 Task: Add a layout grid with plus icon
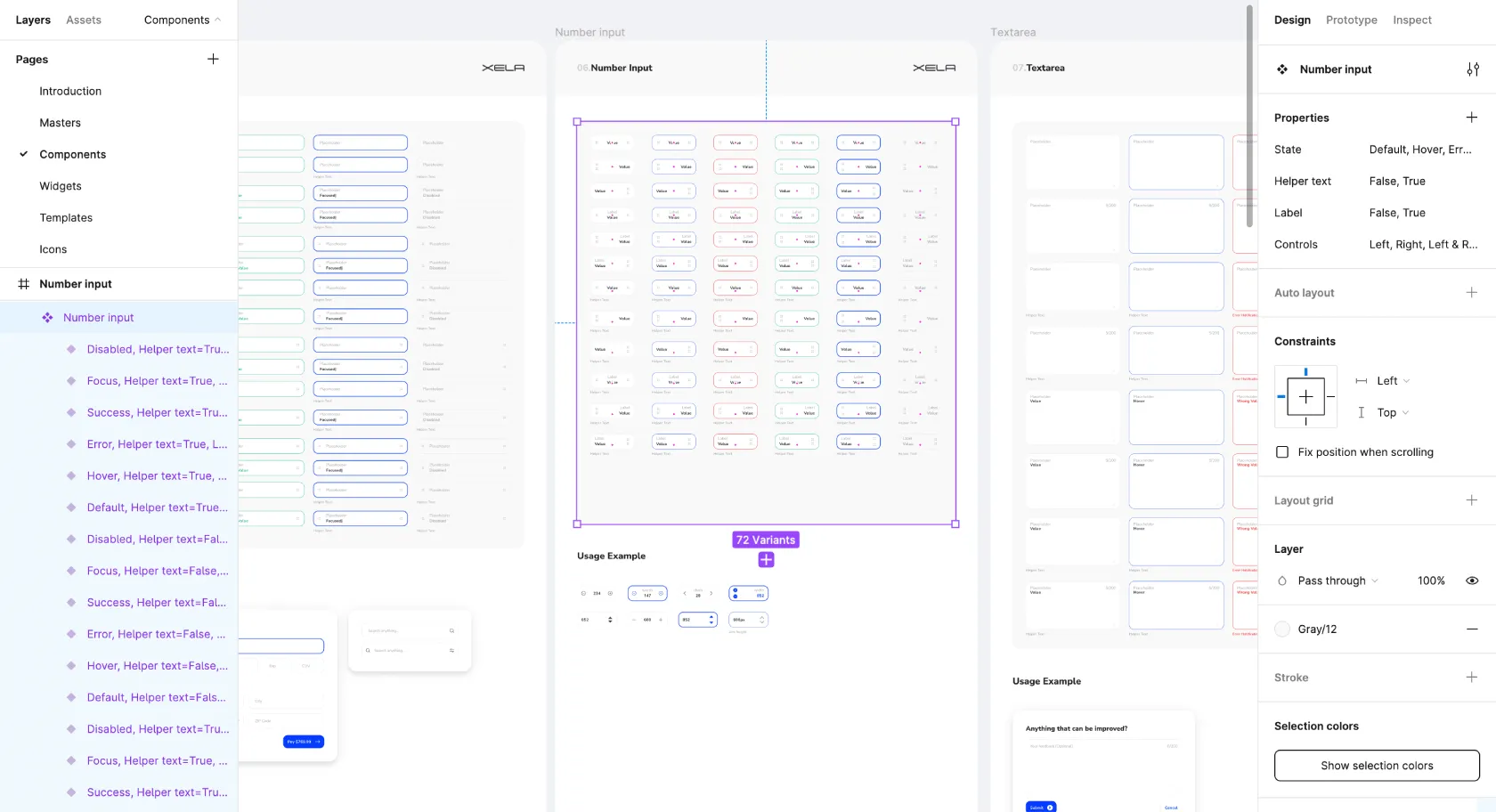(x=1471, y=500)
